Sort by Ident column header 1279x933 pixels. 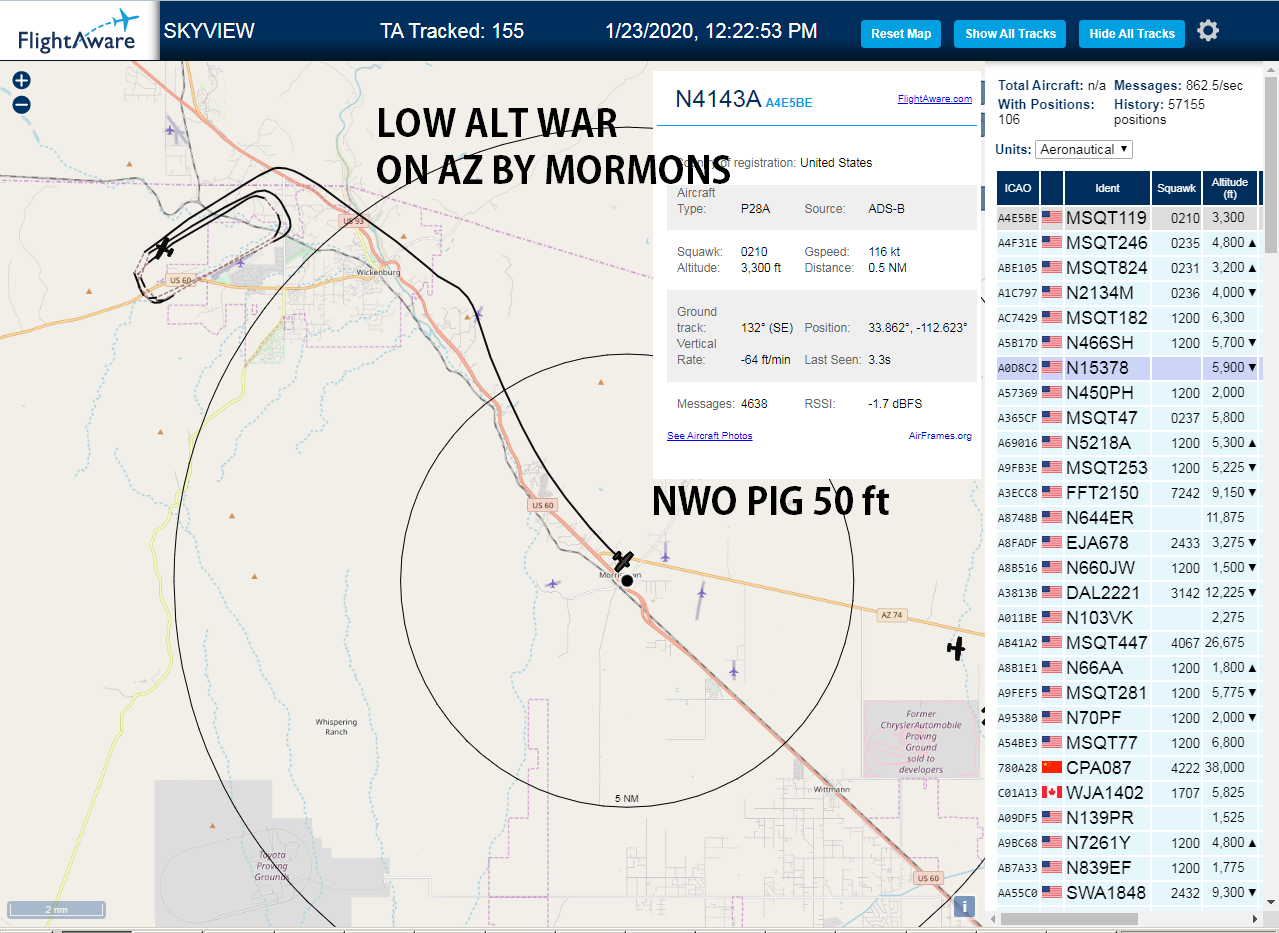point(1108,188)
